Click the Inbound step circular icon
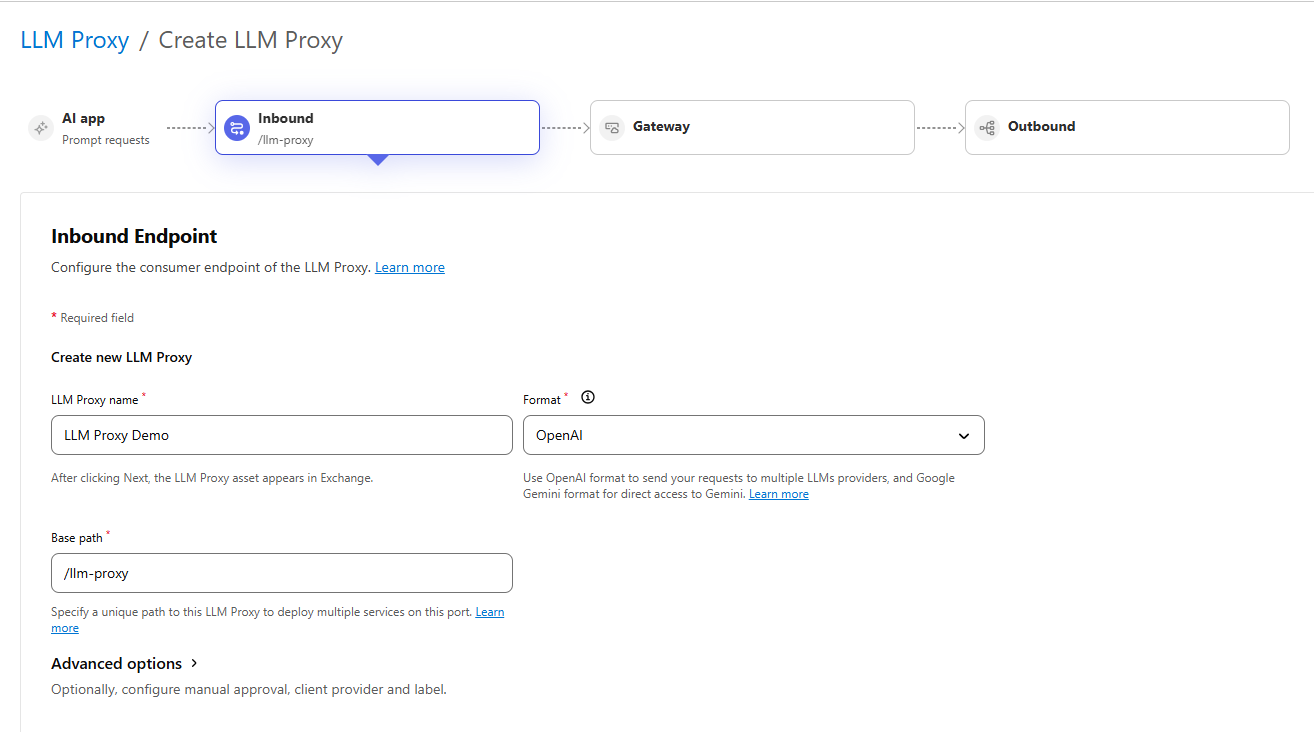Viewport: 1314px width, 732px height. tap(237, 128)
